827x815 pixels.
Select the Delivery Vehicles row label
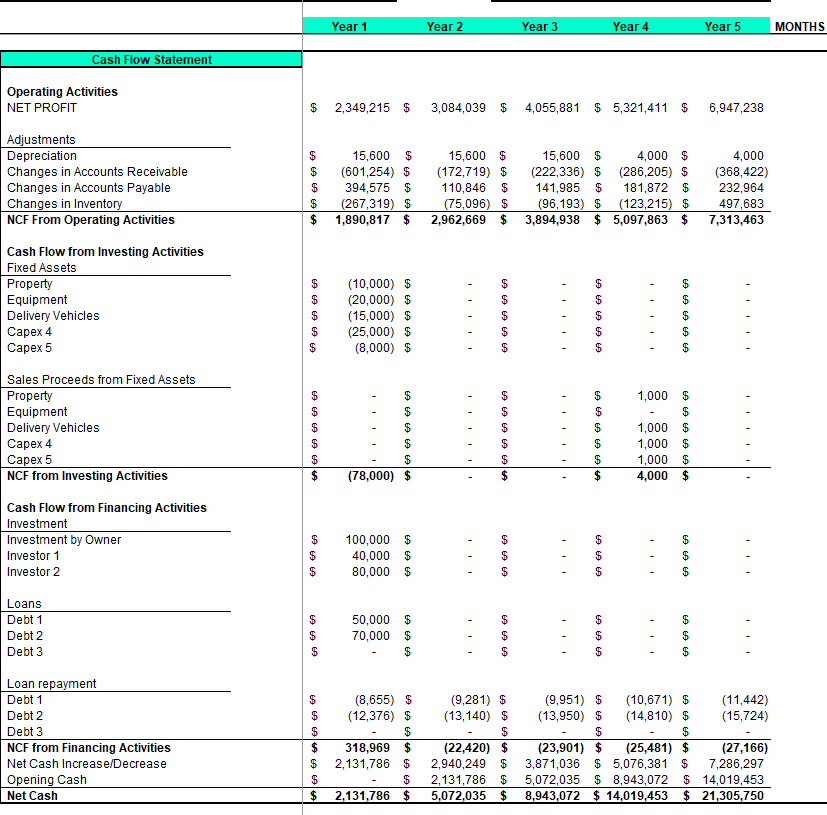point(53,315)
